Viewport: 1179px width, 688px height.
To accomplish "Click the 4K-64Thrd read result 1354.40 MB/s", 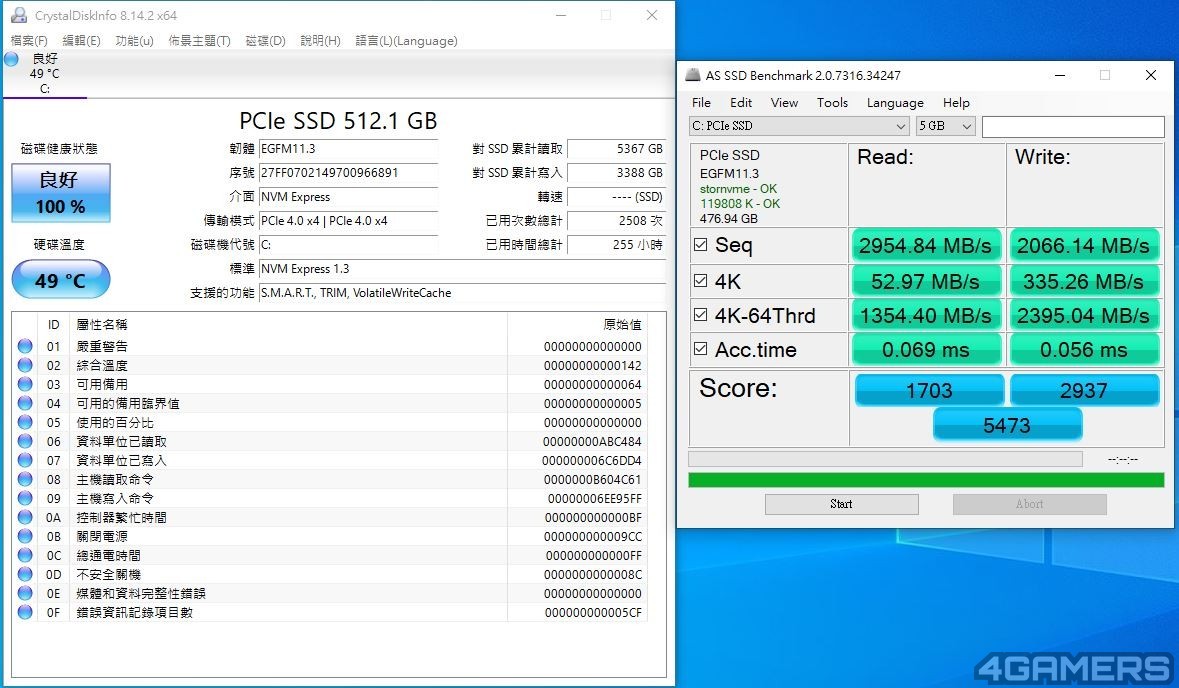I will pos(926,315).
